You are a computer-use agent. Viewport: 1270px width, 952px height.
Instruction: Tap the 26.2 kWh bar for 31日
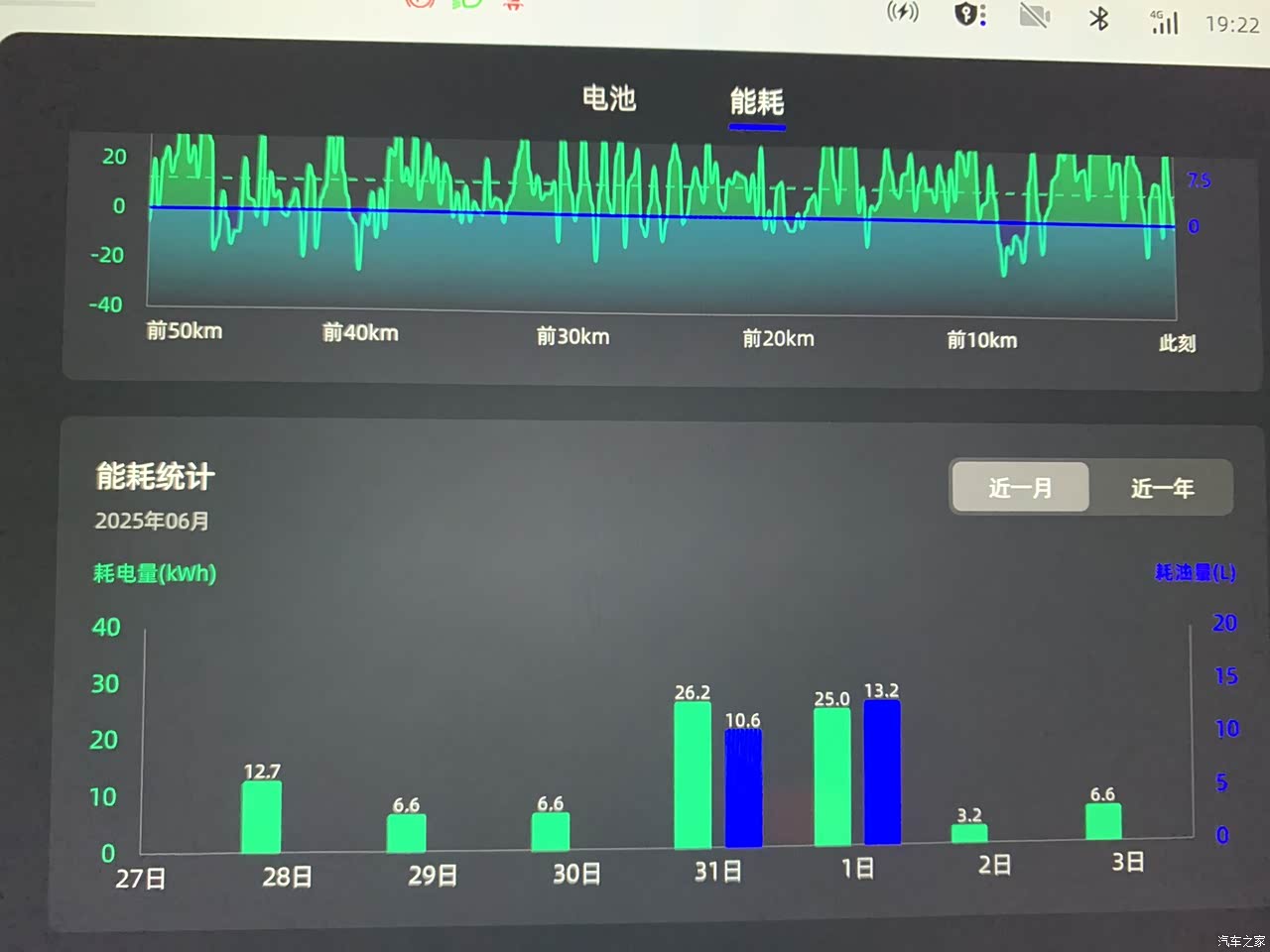point(693,775)
